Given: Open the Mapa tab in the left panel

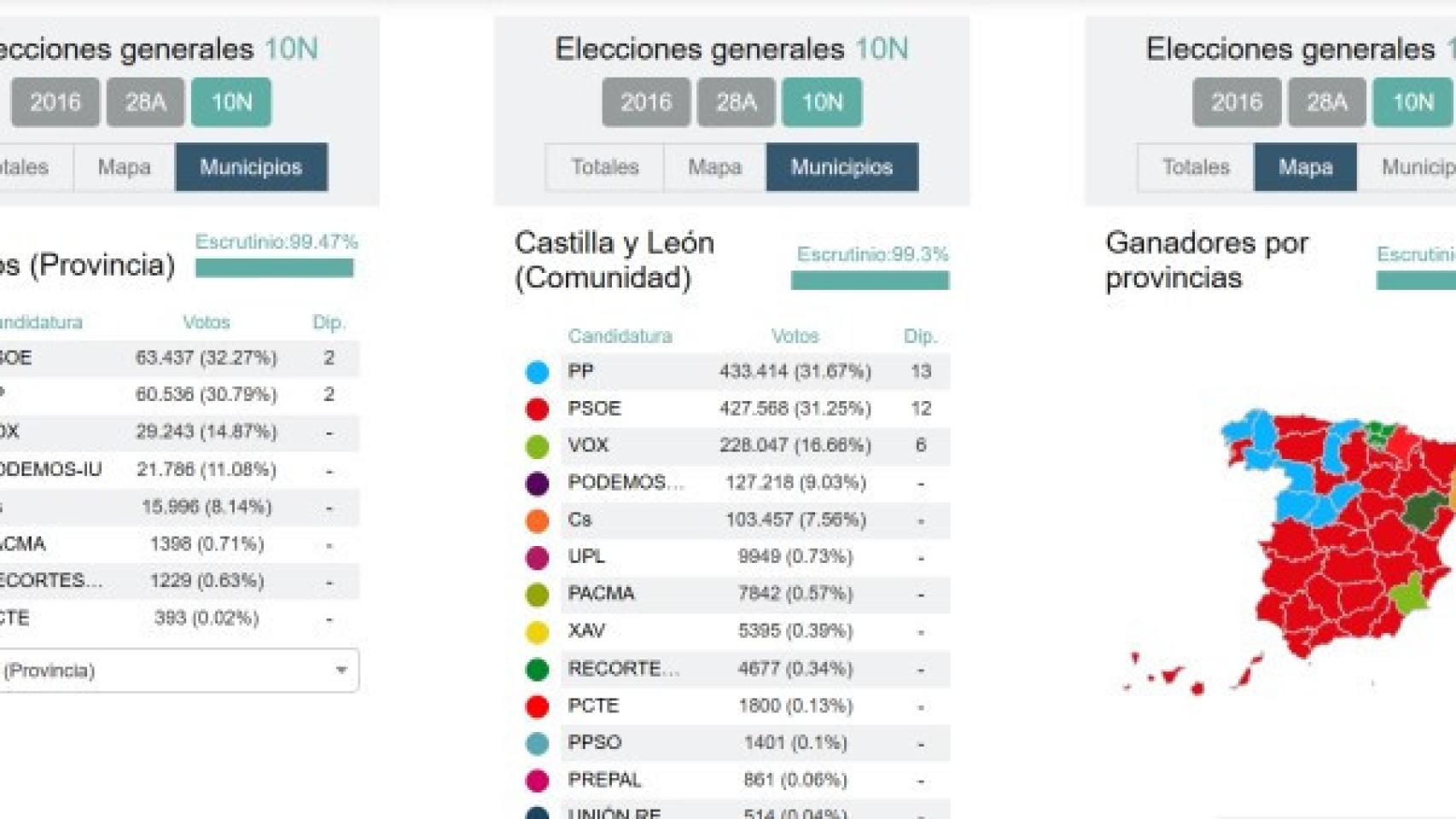Looking at the screenshot, I should coord(124,167).
